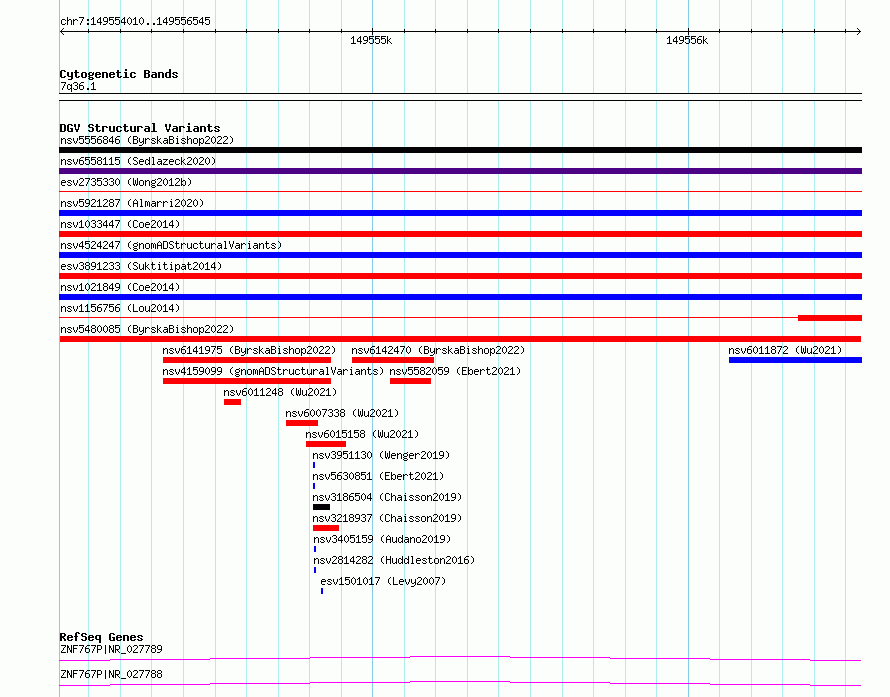Click esv1501017 (Levy2007) variant label
This screenshot has width=890, height=697.
point(383,581)
